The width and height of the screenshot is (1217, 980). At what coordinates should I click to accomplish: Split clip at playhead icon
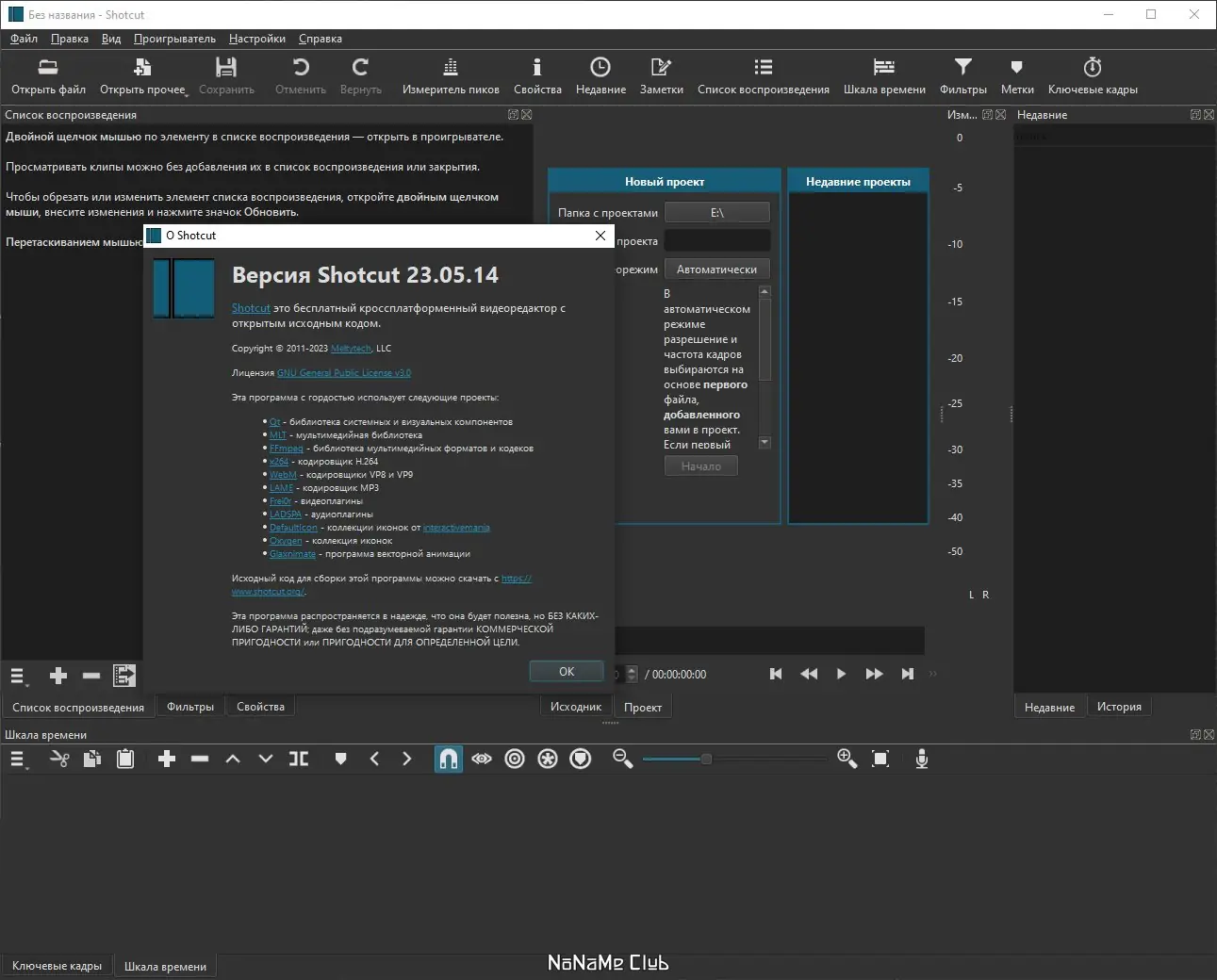[299, 759]
